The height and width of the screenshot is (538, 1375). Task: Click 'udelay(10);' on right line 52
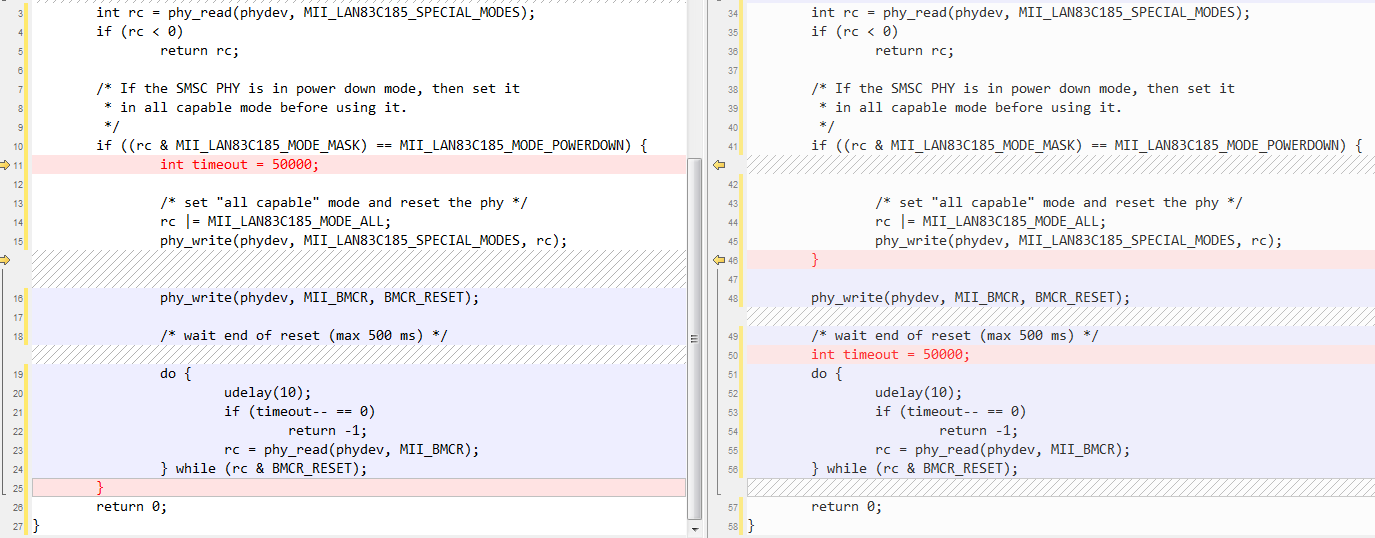tap(918, 393)
